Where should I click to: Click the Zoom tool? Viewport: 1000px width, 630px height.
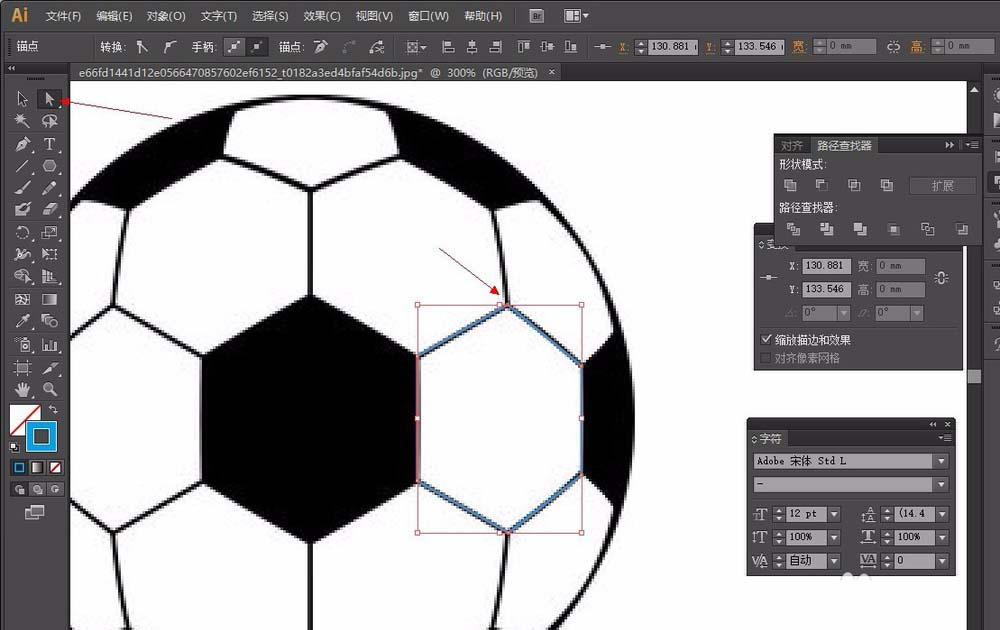(x=48, y=390)
